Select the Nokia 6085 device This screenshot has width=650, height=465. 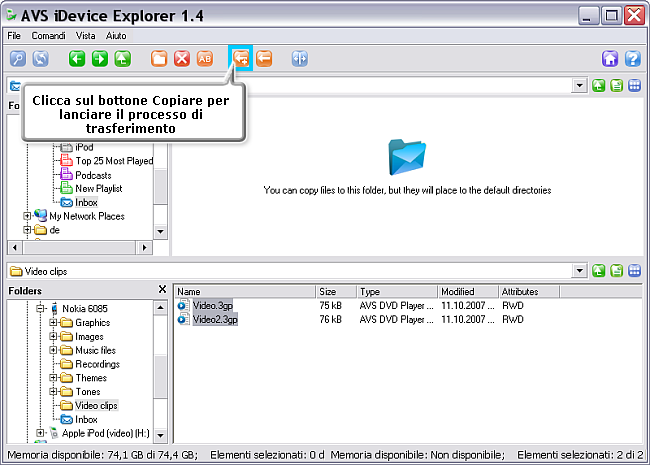(x=85, y=308)
